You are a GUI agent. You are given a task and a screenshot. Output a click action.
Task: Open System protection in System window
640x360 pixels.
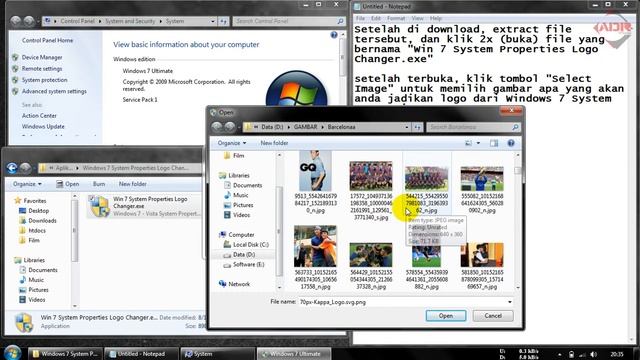(44, 80)
